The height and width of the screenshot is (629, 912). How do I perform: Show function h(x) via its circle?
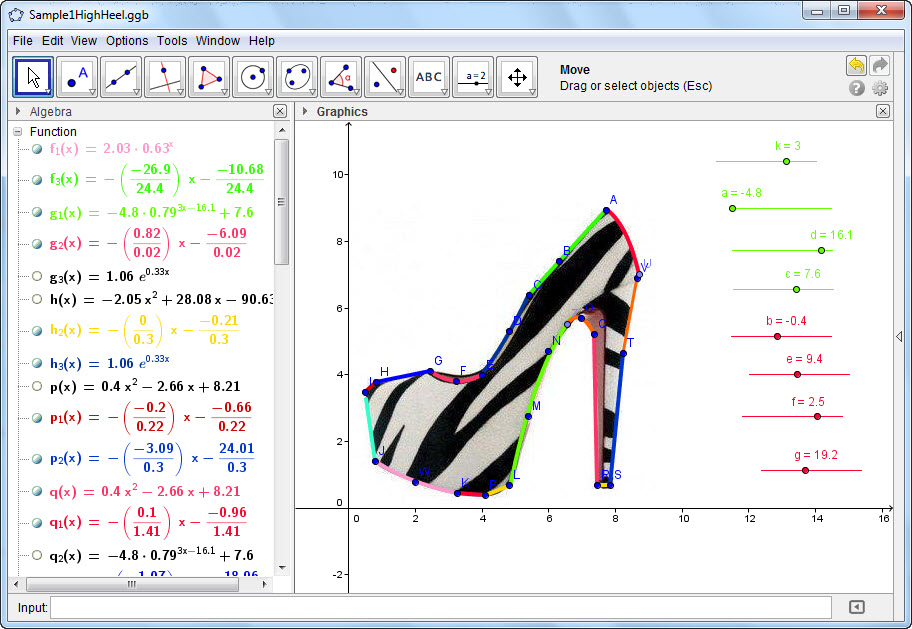pyautogui.click(x=37, y=299)
